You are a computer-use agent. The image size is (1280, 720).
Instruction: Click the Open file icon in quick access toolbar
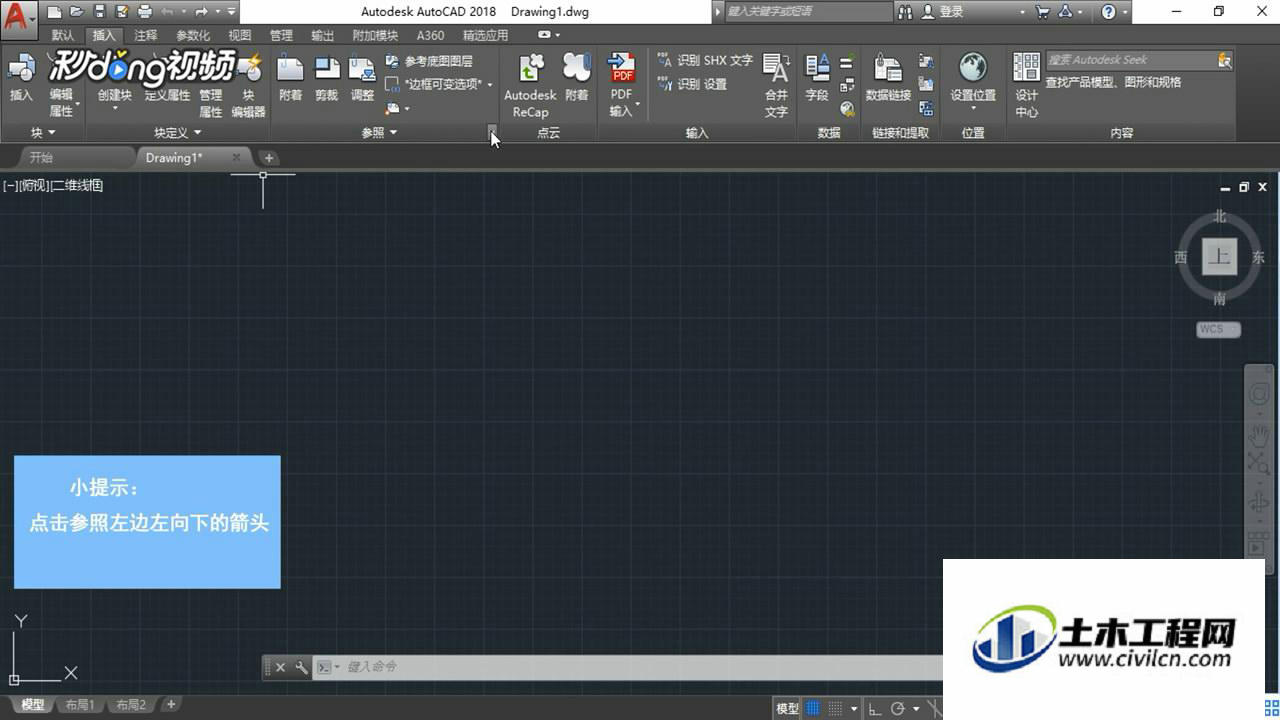(77, 12)
